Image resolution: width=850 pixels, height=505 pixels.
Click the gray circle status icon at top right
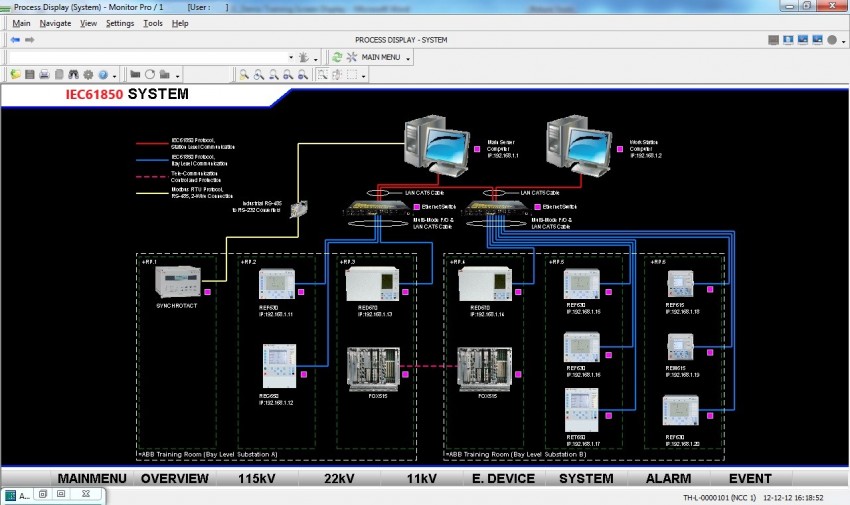(x=832, y=40)
